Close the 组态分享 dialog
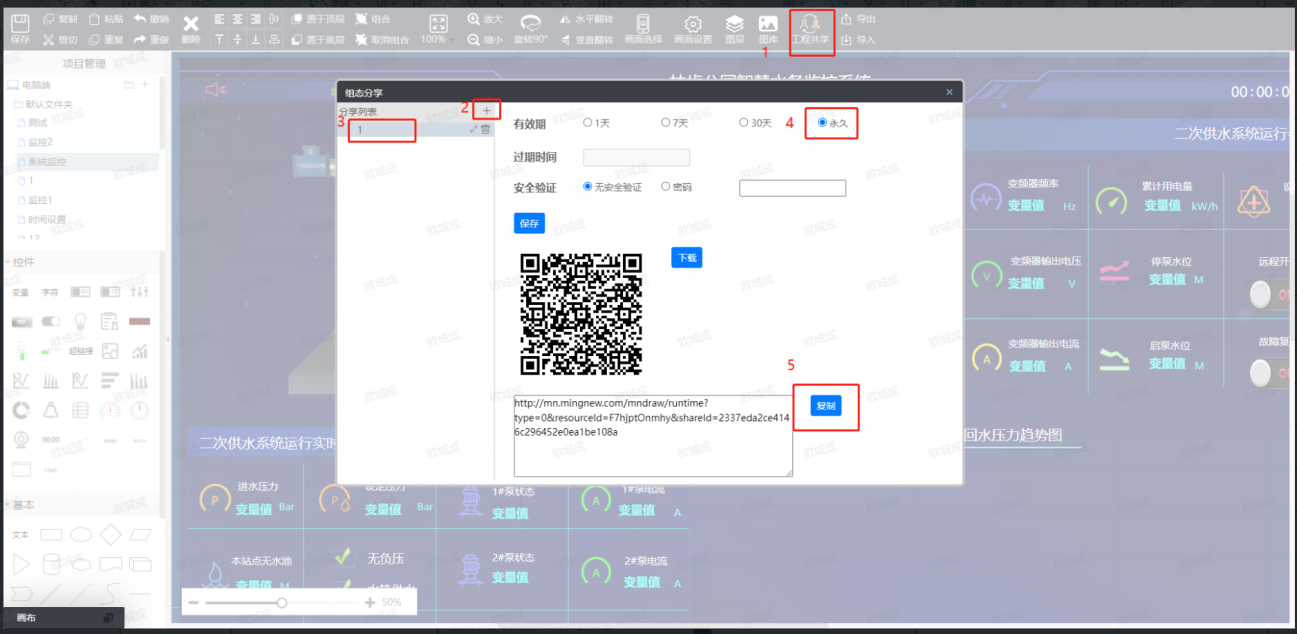The image size is (1297, 634). point(949,92)
